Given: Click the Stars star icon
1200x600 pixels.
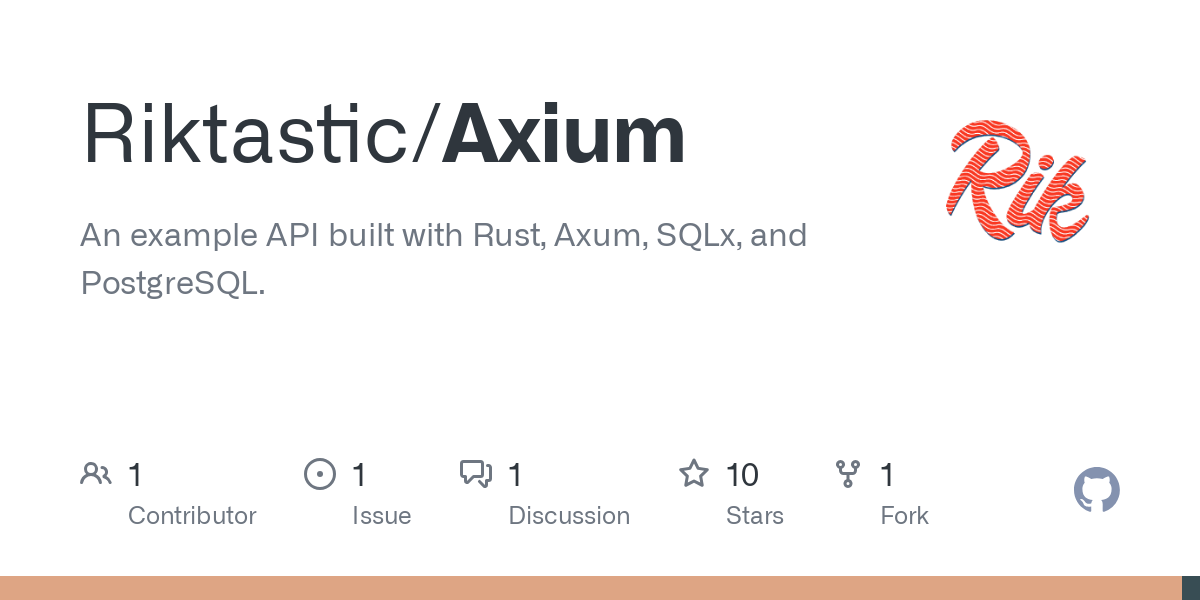Looking at the screenshot, I should (x=694, y=473).
